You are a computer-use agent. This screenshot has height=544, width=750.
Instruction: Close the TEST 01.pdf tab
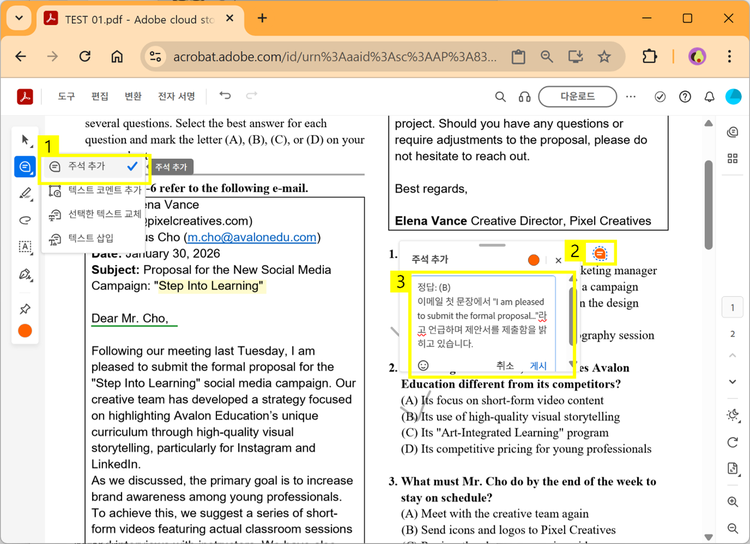pos(230,18)
